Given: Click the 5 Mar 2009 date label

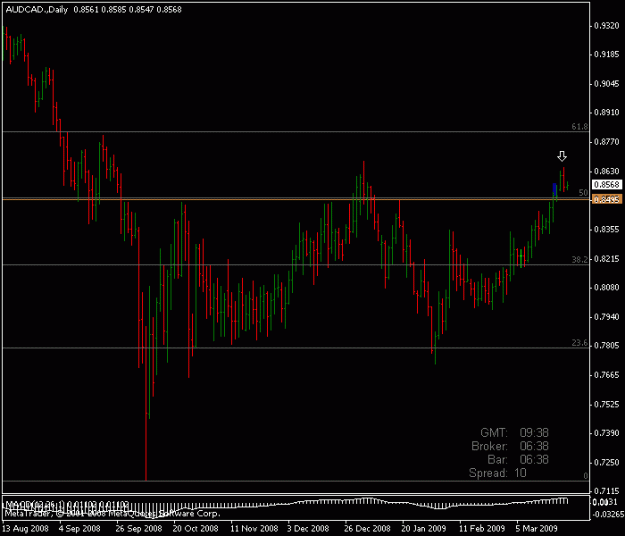Looking at the screenshot, I should click(537, 529).
